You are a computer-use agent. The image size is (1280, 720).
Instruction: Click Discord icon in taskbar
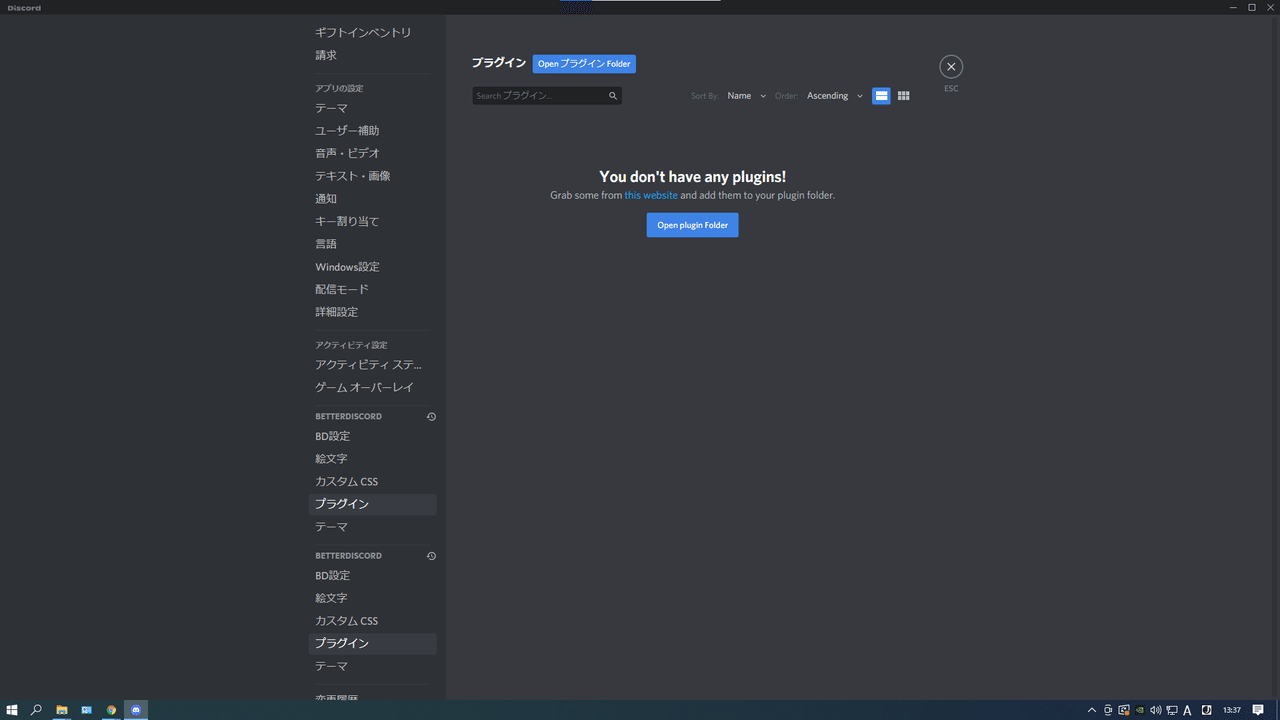(136, 710)
